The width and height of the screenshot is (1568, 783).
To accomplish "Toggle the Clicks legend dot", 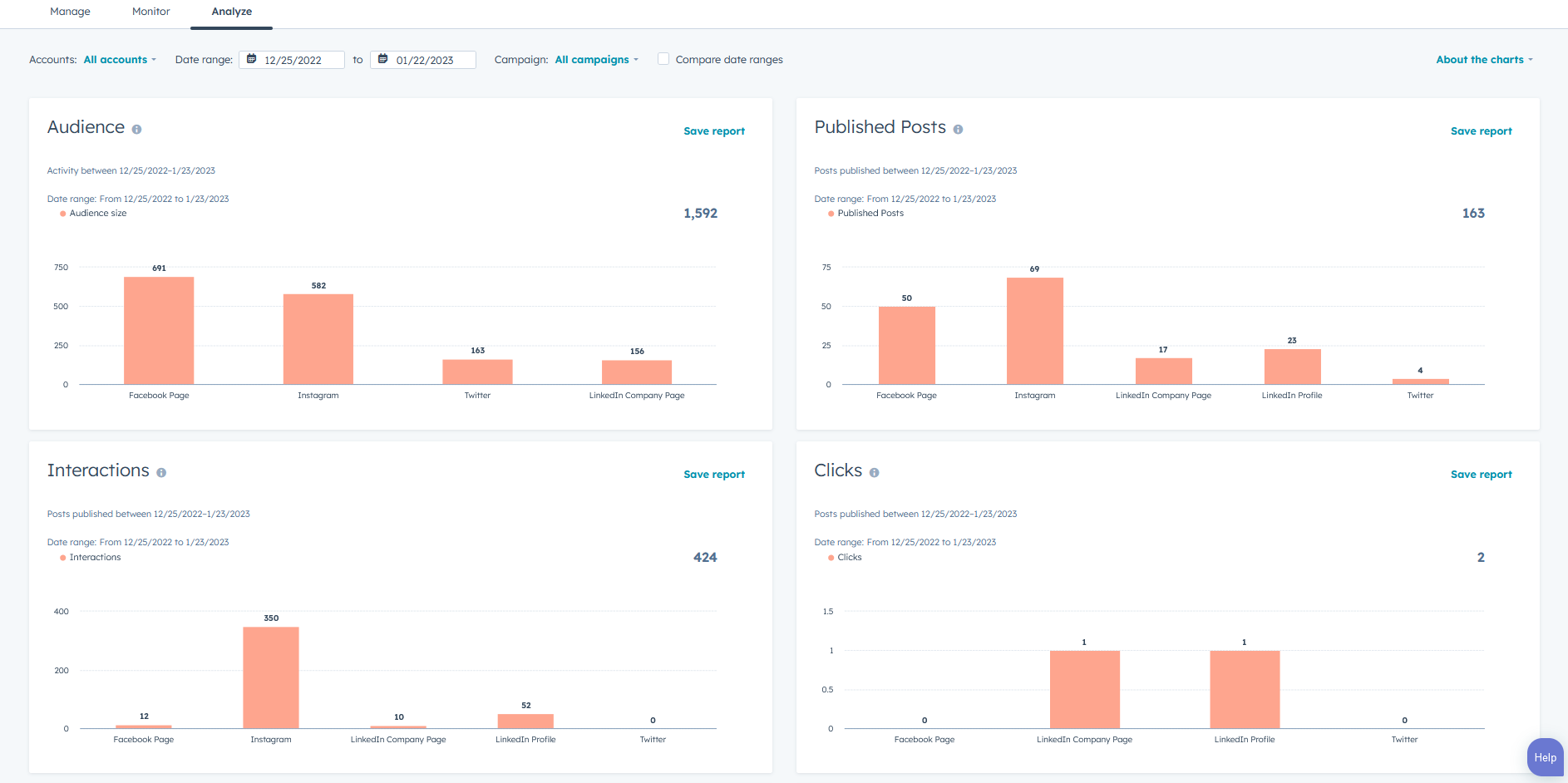I will click(x=831, y=558).
